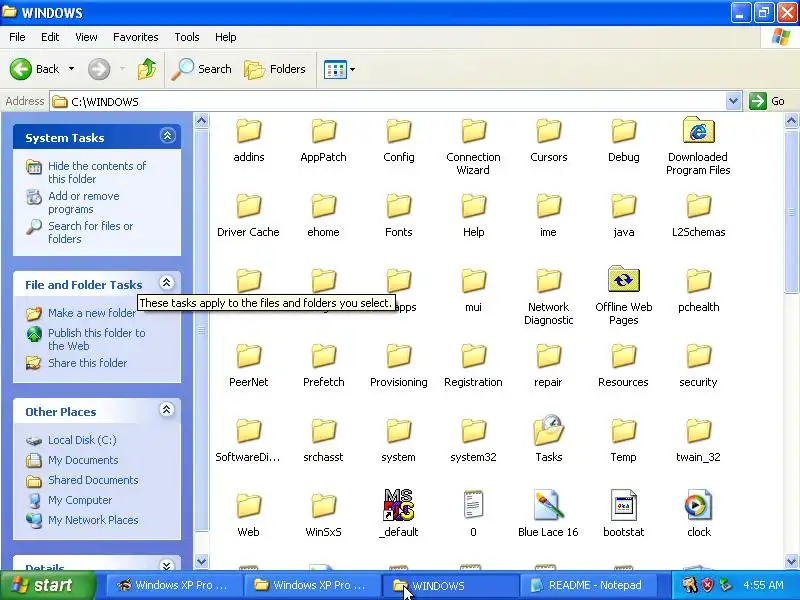
Task: Click Make a new folder link
Action: [92, 313]
